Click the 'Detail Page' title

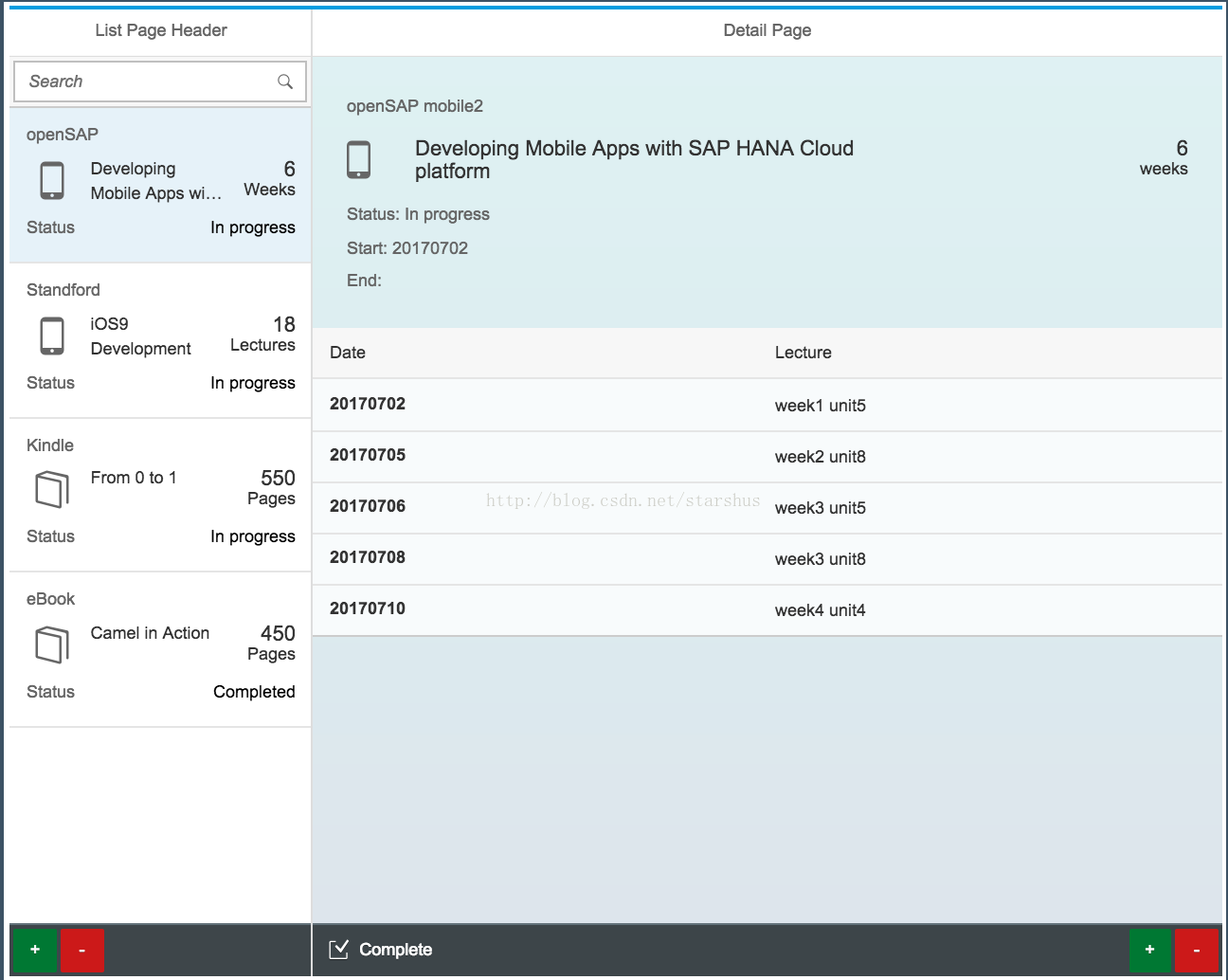pos(767,30)
